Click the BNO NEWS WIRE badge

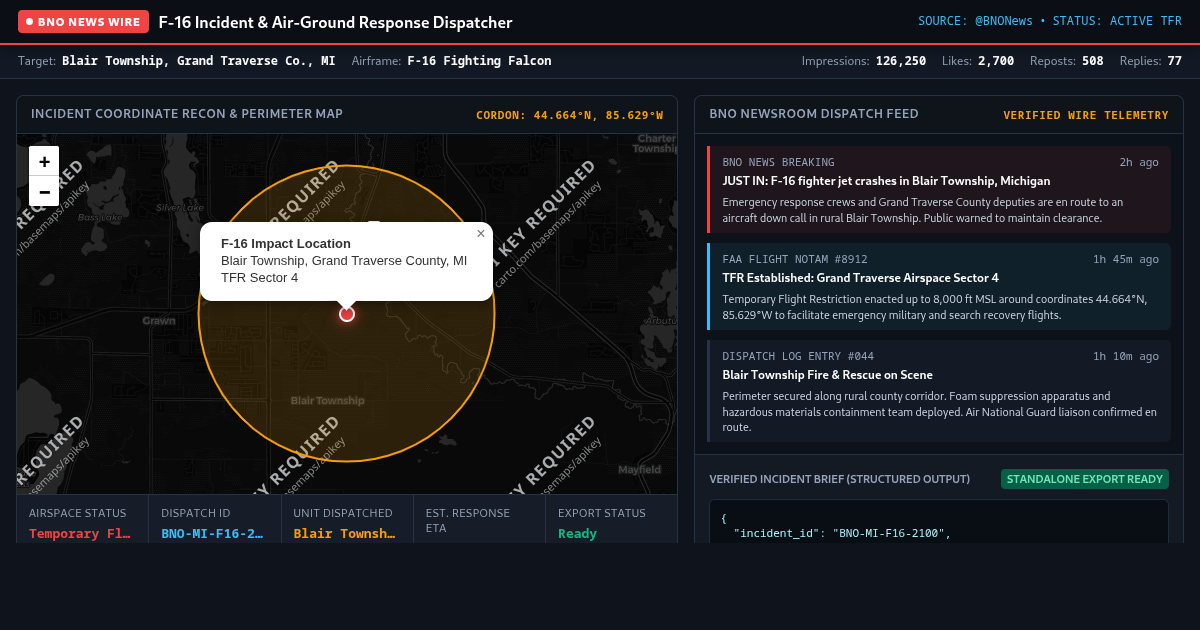coord(83,21)
